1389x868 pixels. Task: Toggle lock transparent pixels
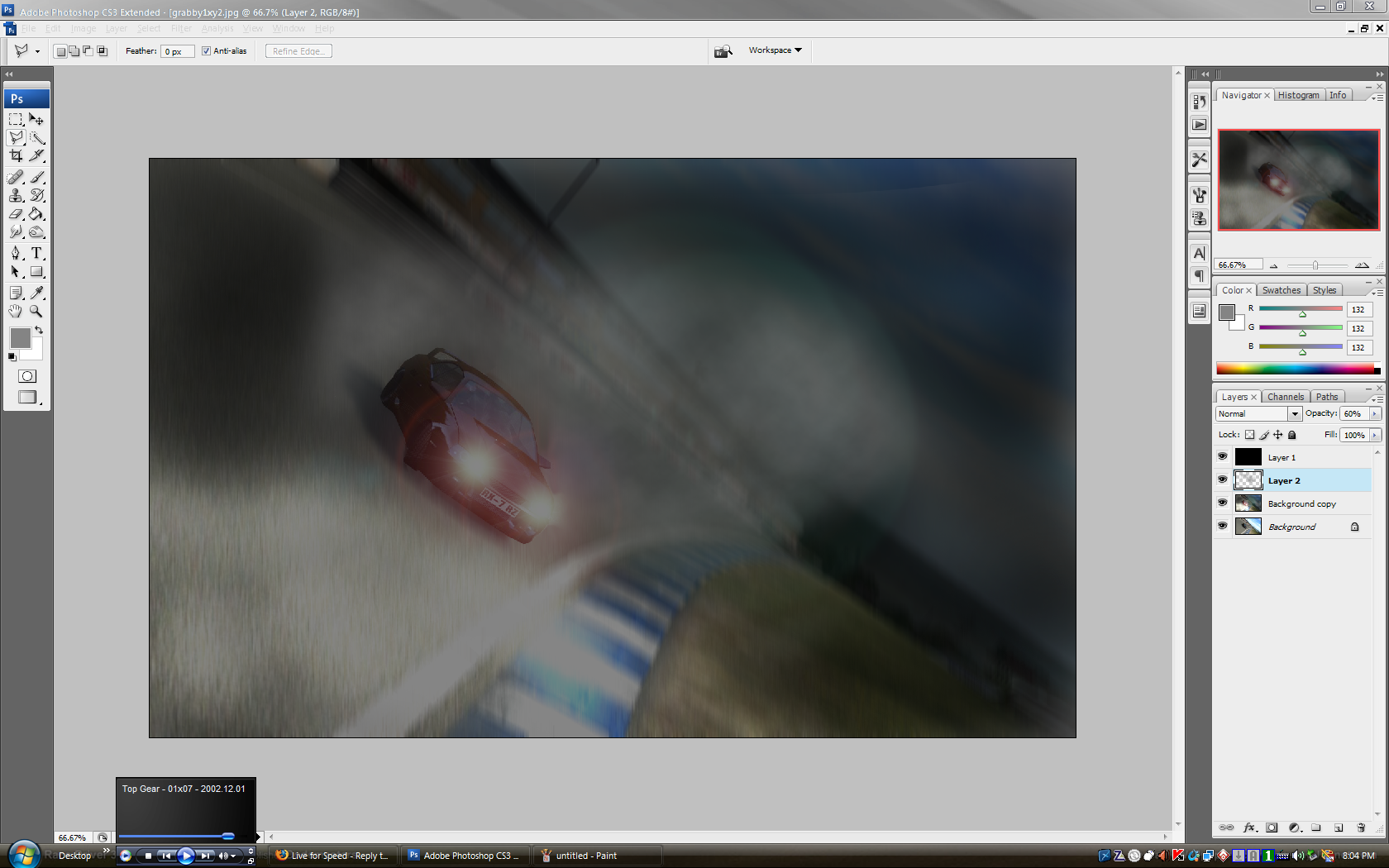click(x=1249, y=435)
